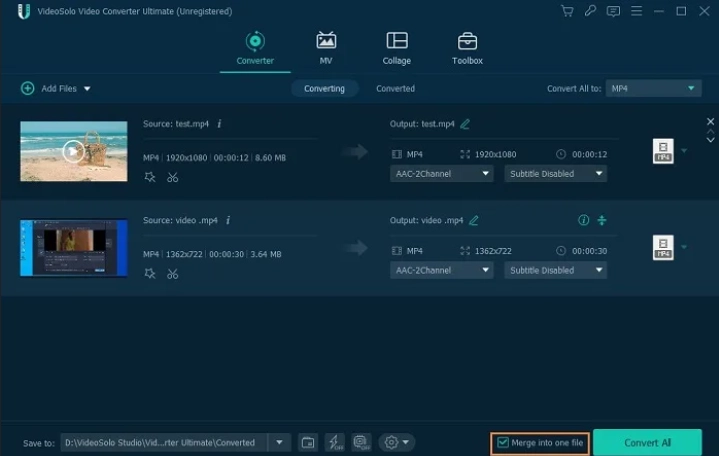
Task: Move test.mp4 up in the list
Action: (710, 132)
